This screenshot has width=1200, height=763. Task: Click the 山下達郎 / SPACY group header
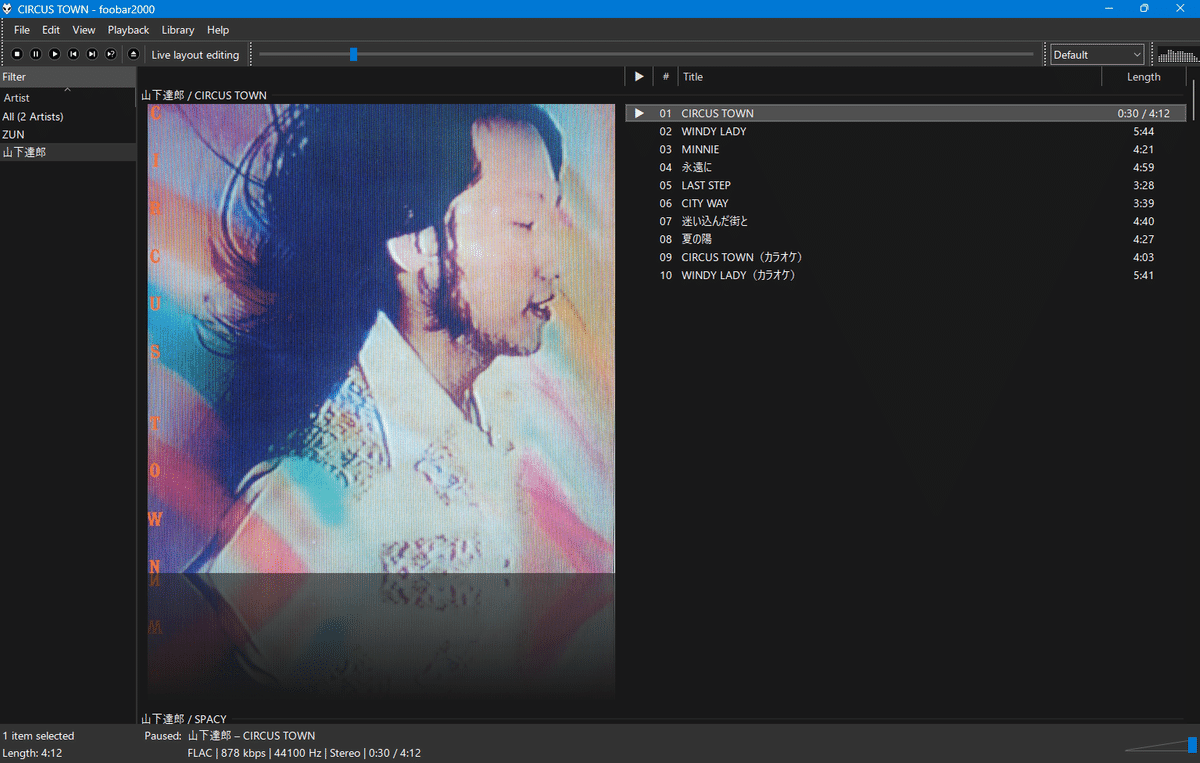[184, 719]
